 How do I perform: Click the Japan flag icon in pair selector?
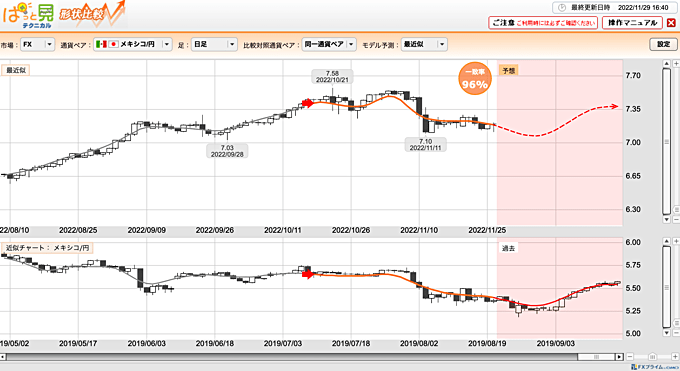point(114,44)
